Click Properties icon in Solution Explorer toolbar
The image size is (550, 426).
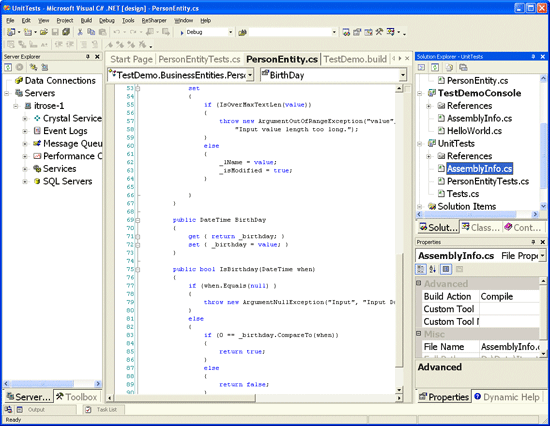pyautogui.click(x=463, y=67)
